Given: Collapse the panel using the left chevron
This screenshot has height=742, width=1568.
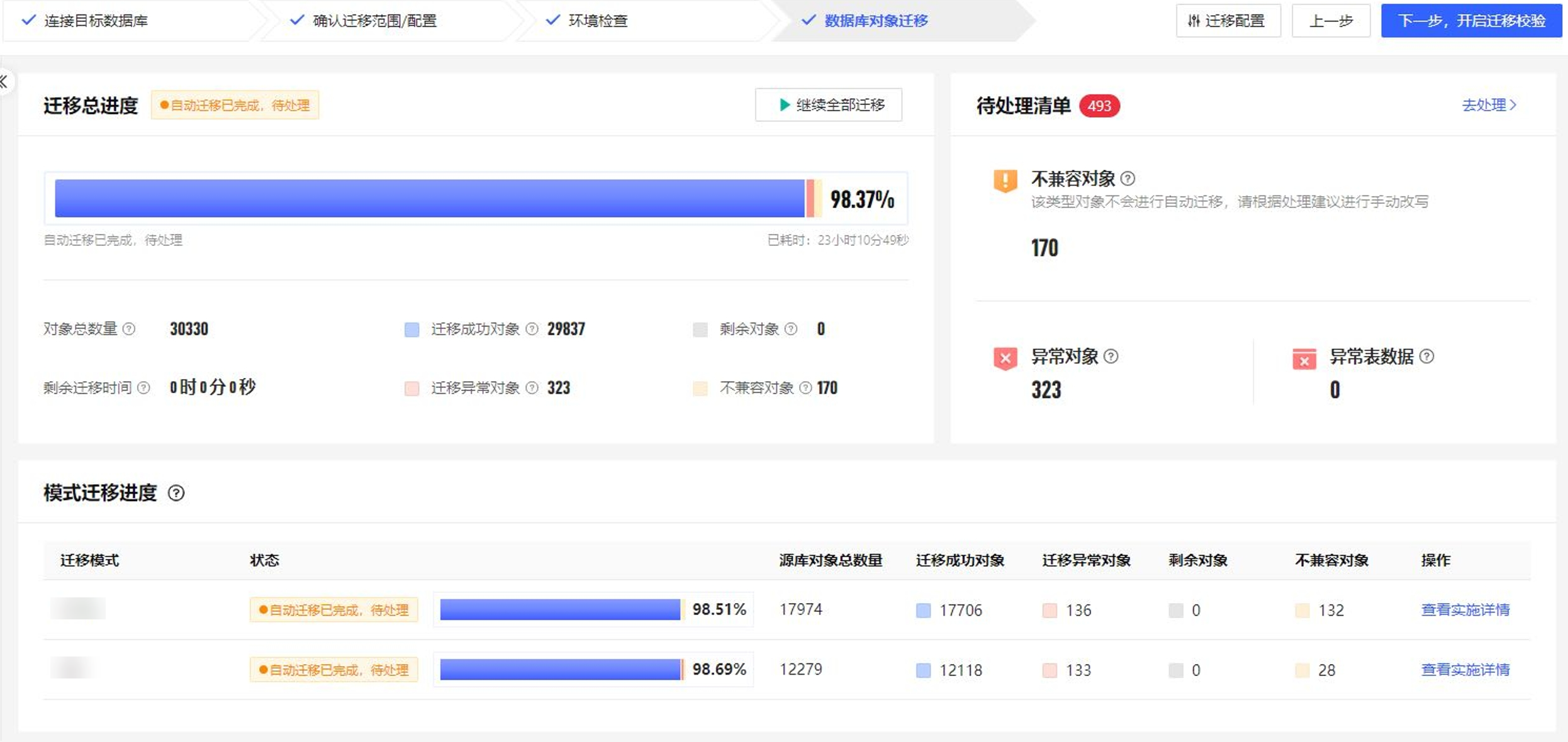Looking at the screenshot, I should click(4, 81).
